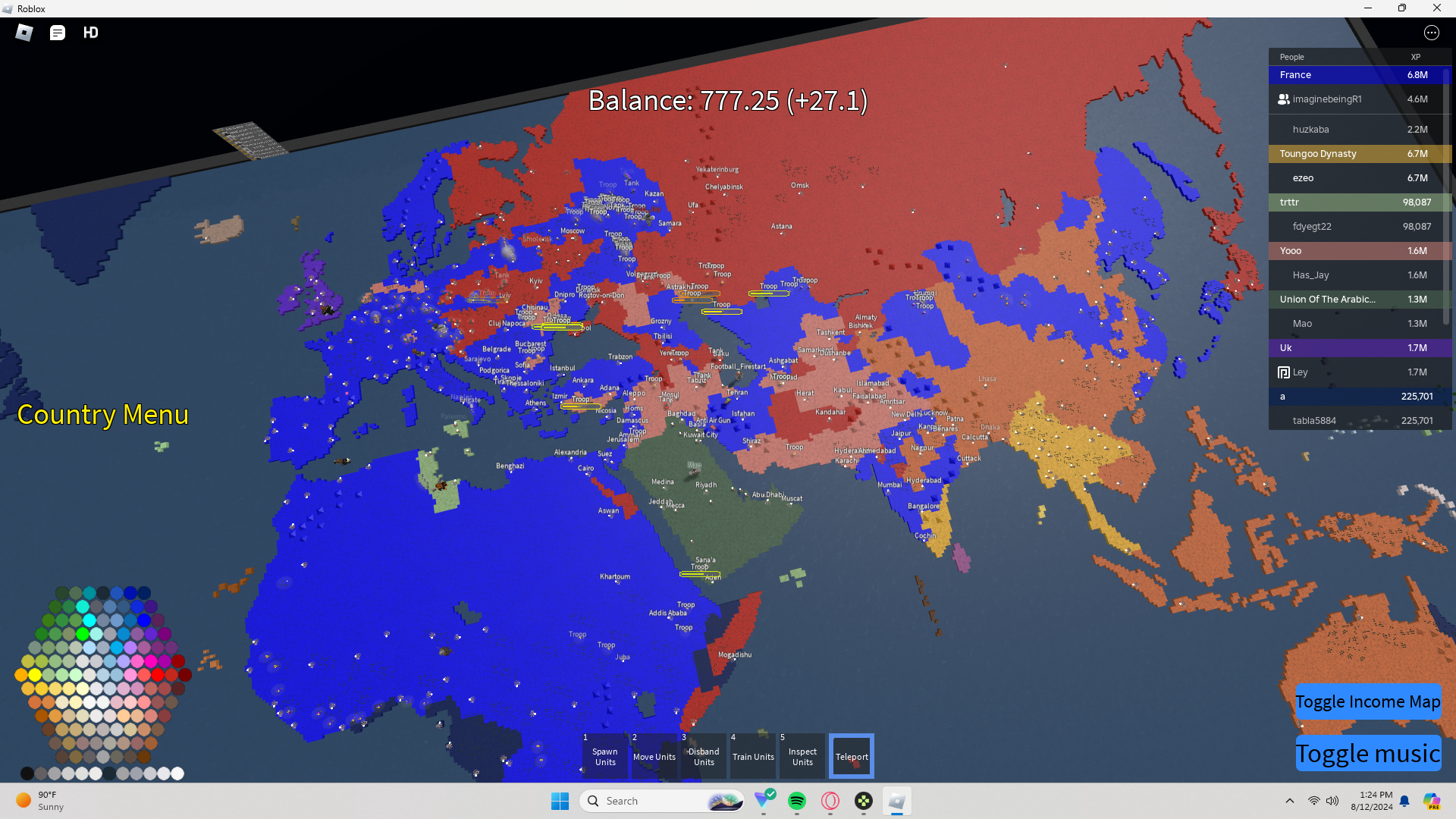Image resolution: width=1456 pixels, height=819 pixels.
Task: Open Spotify from the taskbar
Action: coord(797,801)
